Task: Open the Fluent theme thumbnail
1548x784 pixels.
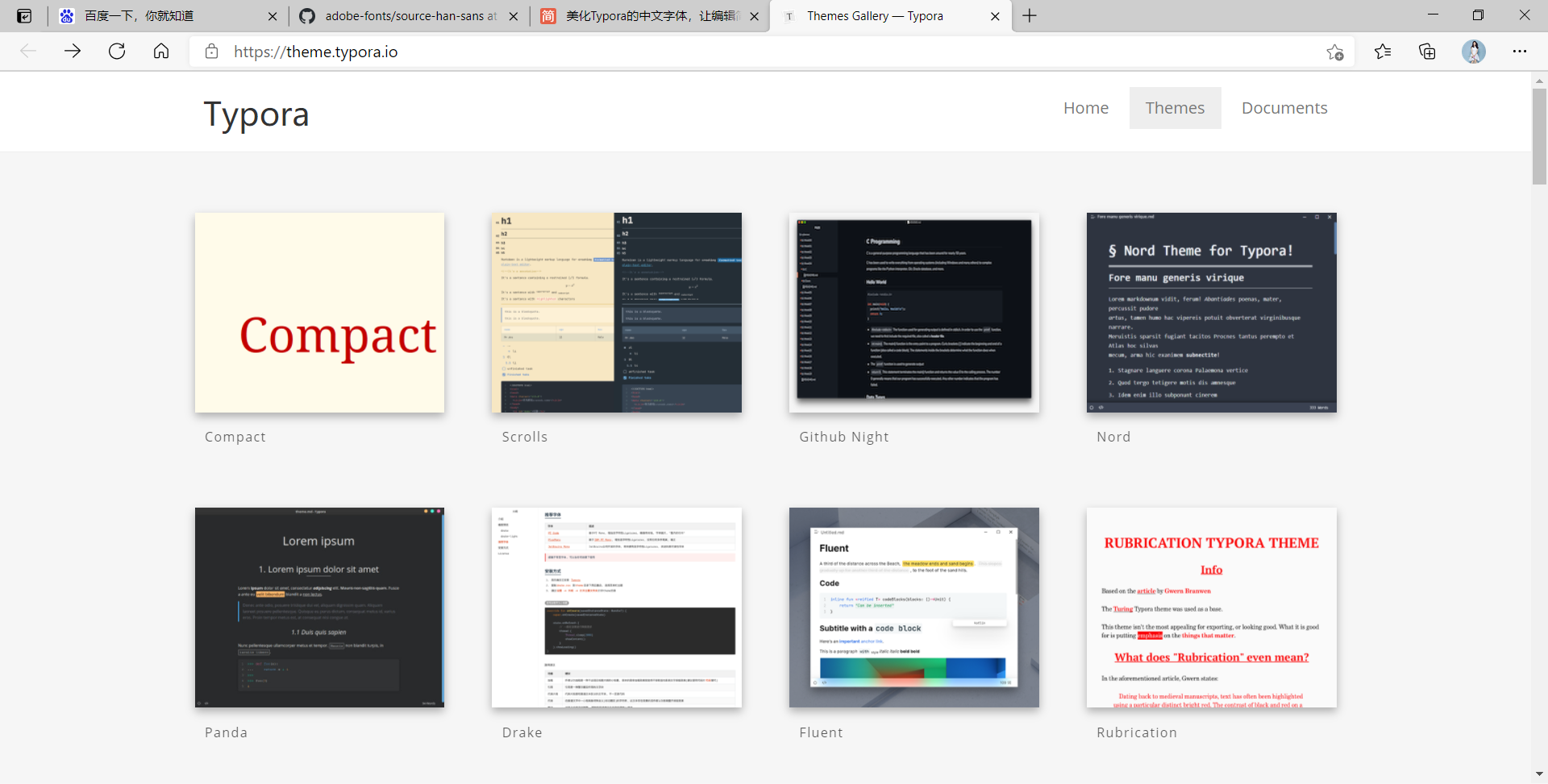Action: (x=914, y=608)
